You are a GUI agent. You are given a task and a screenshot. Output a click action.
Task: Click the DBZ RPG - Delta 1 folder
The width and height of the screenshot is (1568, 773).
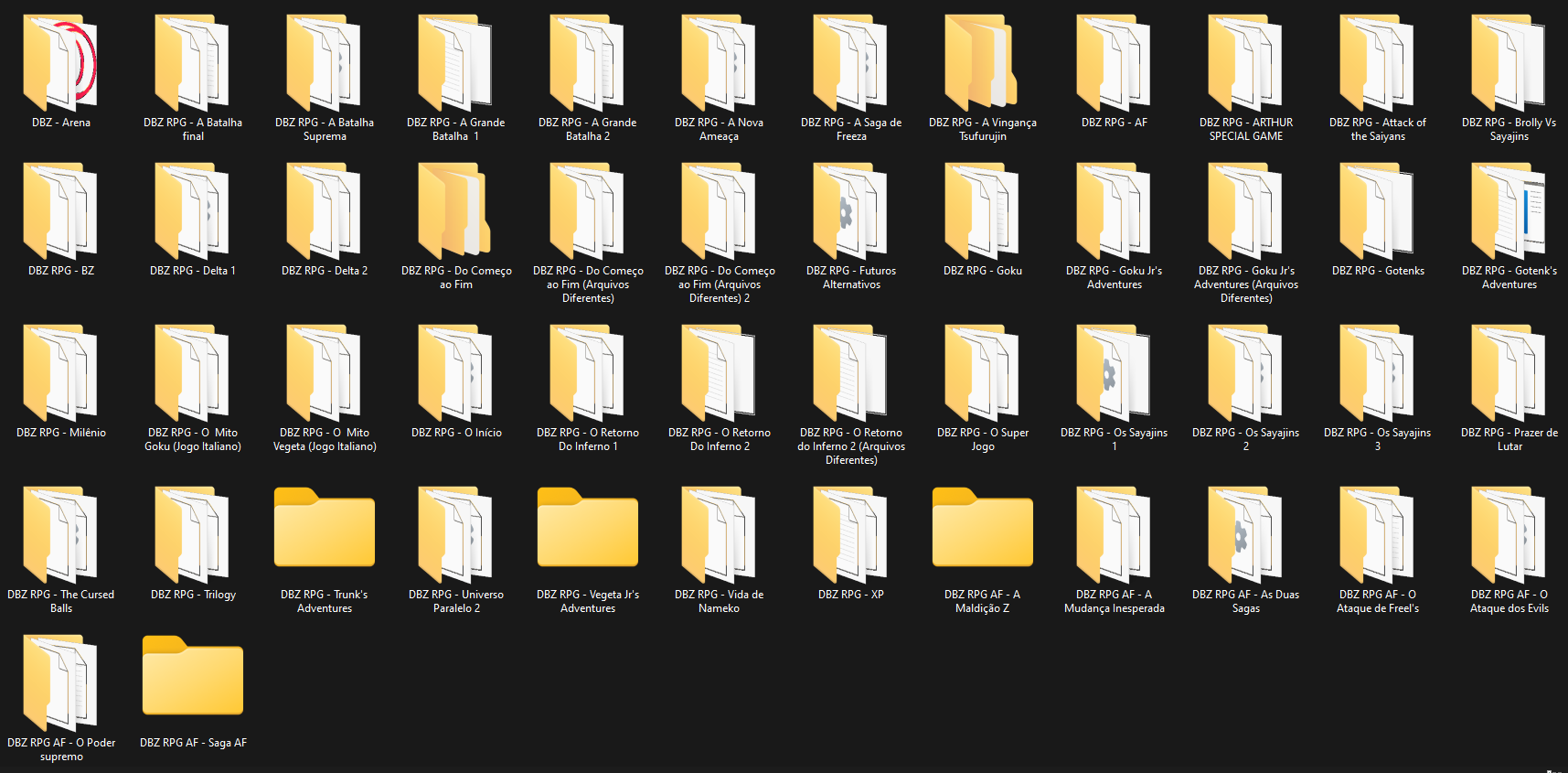(192, 211)
